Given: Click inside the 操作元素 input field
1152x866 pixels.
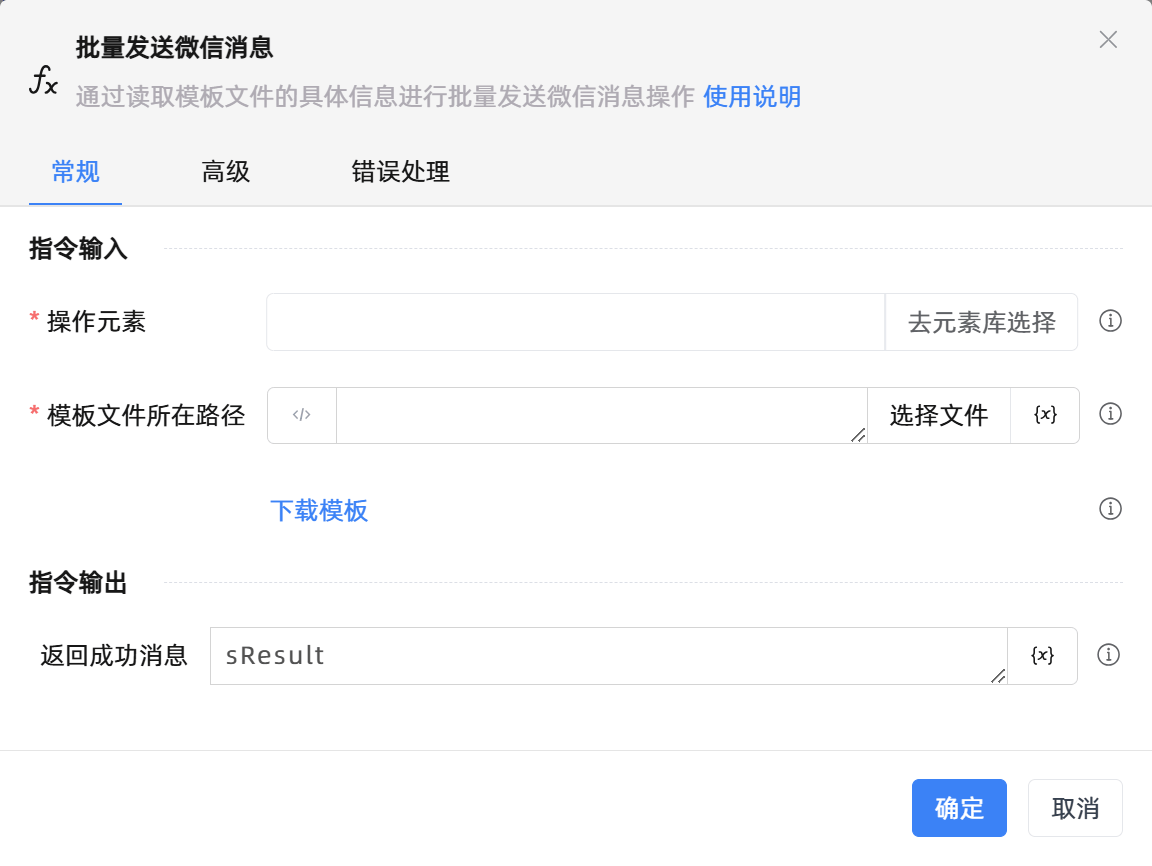Looking at the screenshot, I should (x=575, y=322).
